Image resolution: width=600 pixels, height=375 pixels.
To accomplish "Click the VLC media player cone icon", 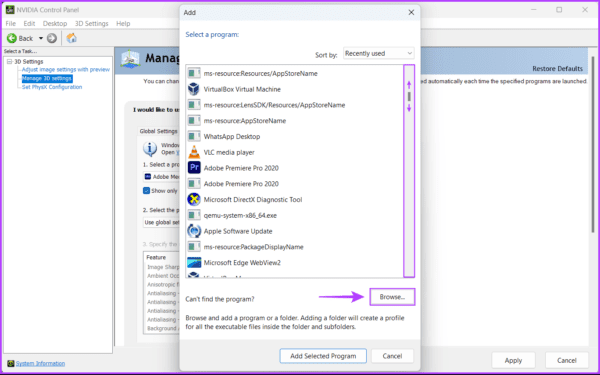I will click(x=194, y=152).
